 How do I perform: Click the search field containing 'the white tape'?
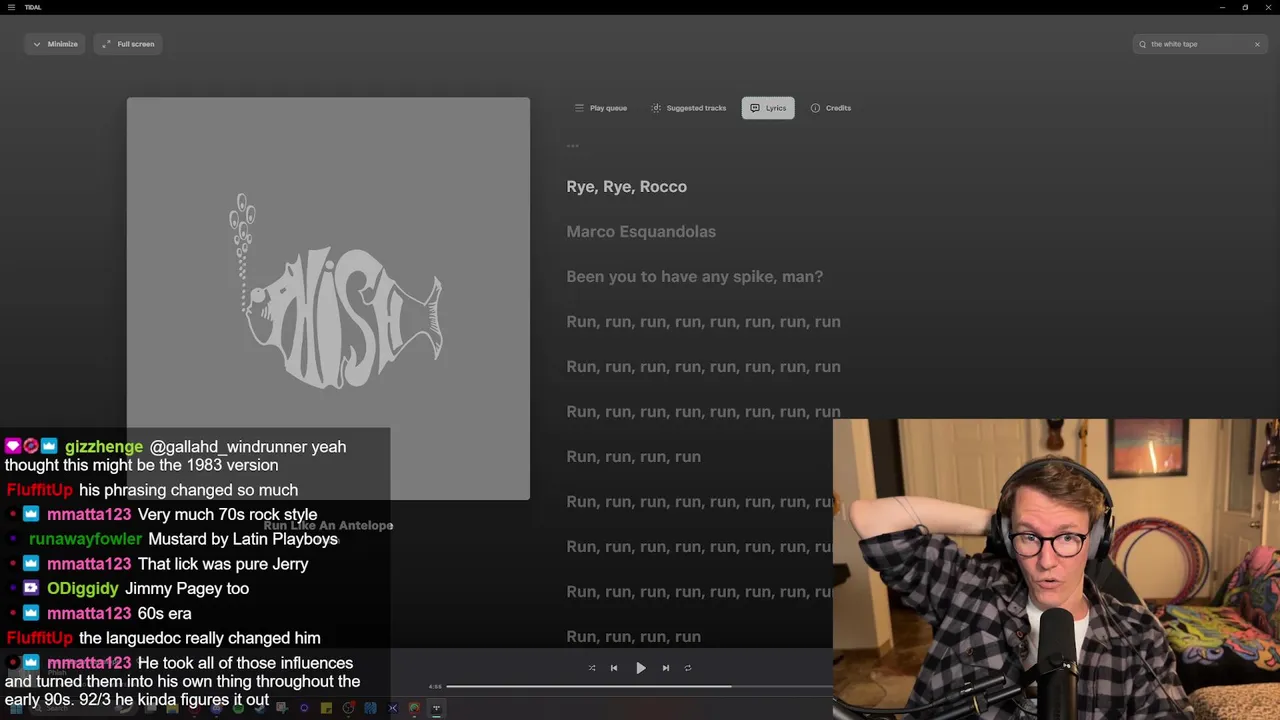(x=1199, y=44)
